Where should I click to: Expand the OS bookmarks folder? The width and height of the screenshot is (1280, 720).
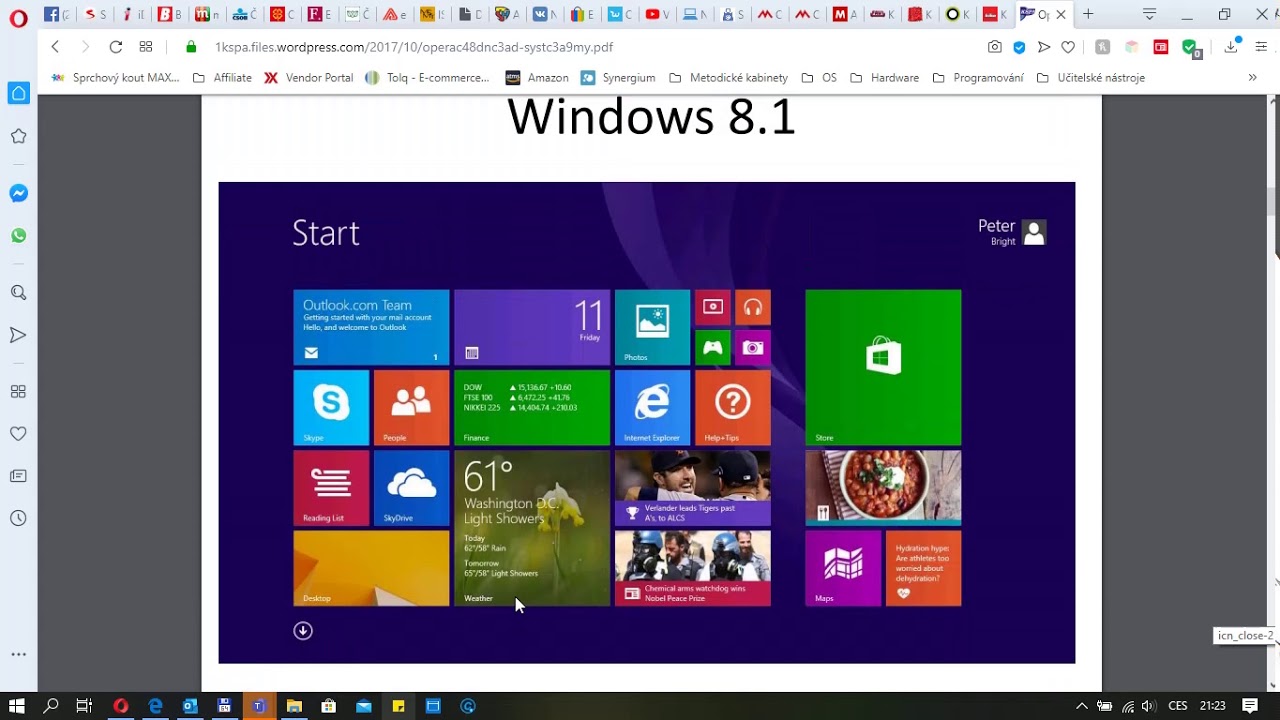(x=819, y=77)
